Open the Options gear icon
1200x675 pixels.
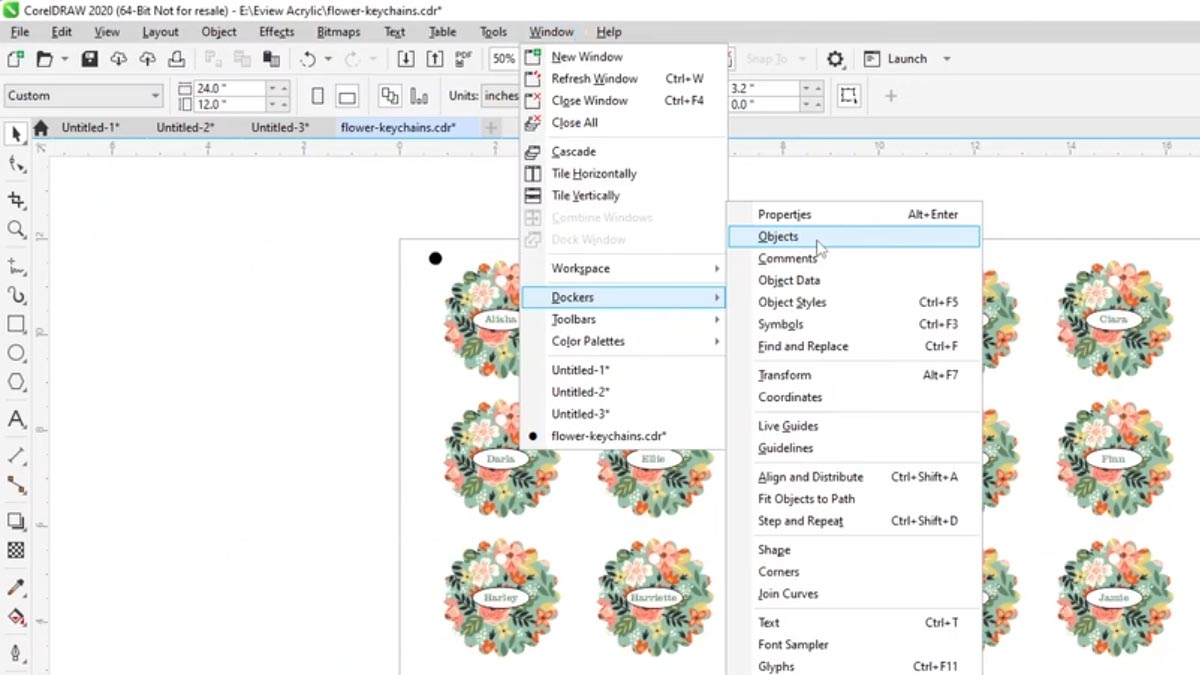point(835,59)
